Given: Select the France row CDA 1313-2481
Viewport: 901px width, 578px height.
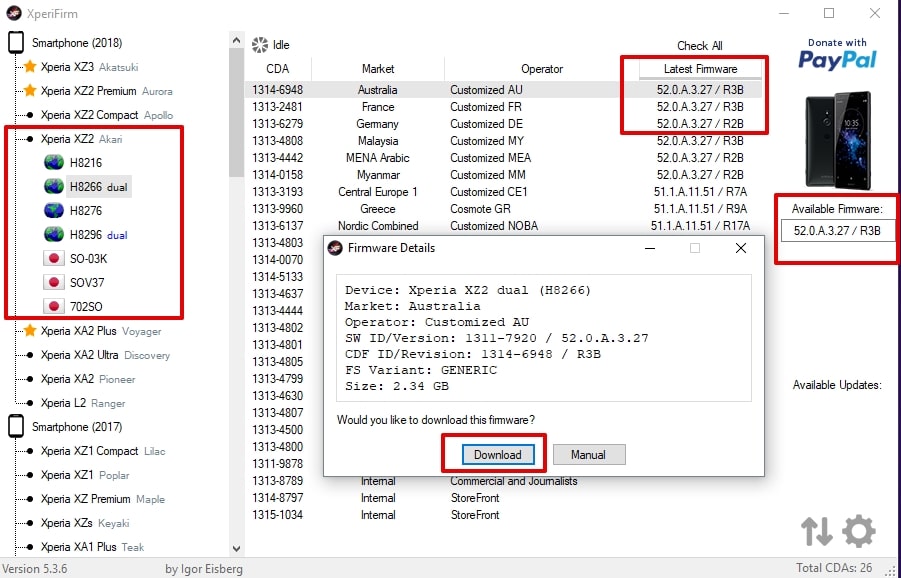Looking at the screenshot, I should tap(503, 107).
